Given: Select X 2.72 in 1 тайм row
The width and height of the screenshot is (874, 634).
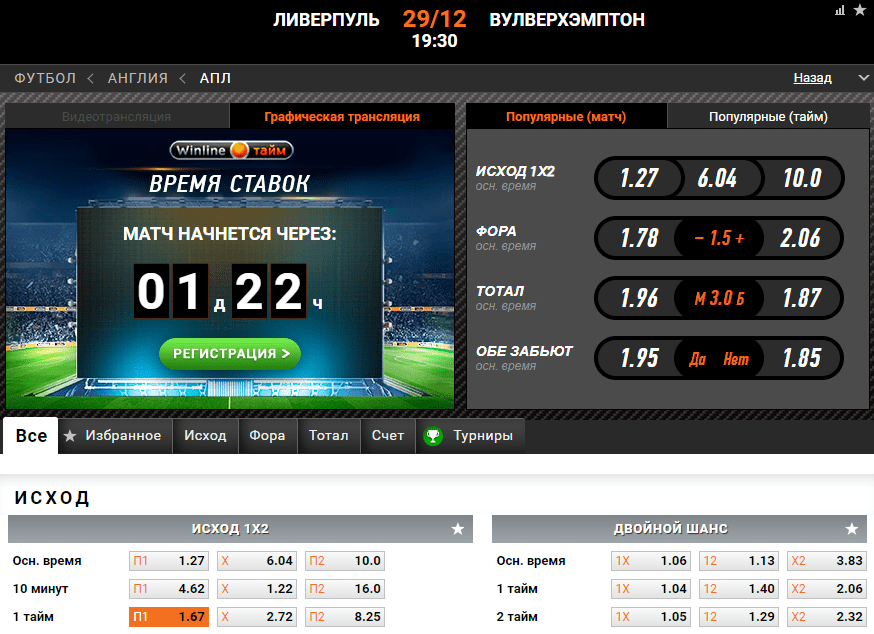Looking at the screenshot, I should (257, 617).
